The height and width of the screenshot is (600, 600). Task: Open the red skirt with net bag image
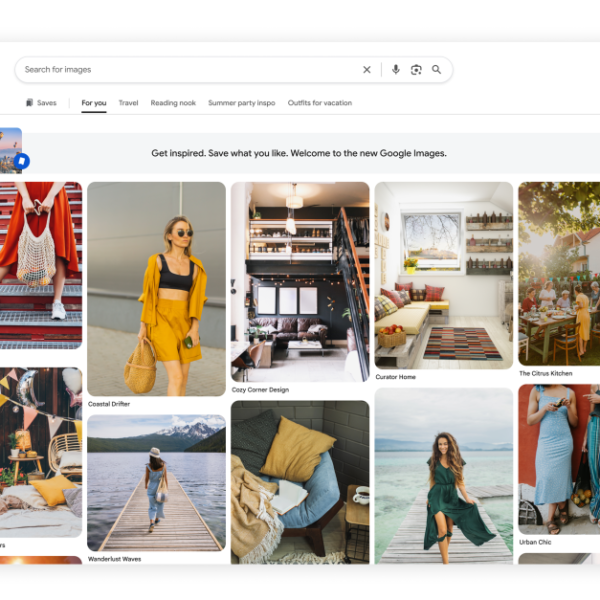tap(41, 265)
